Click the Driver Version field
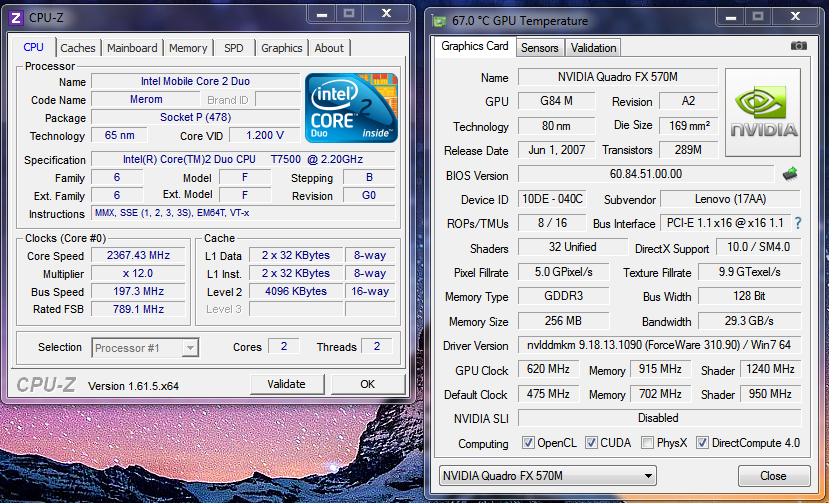 point(659,345)
